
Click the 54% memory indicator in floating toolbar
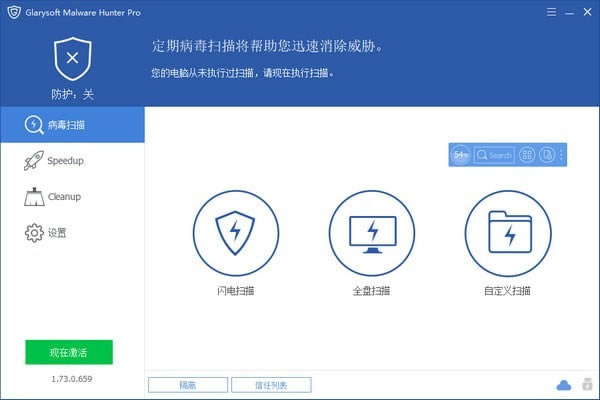click(461, 155)
